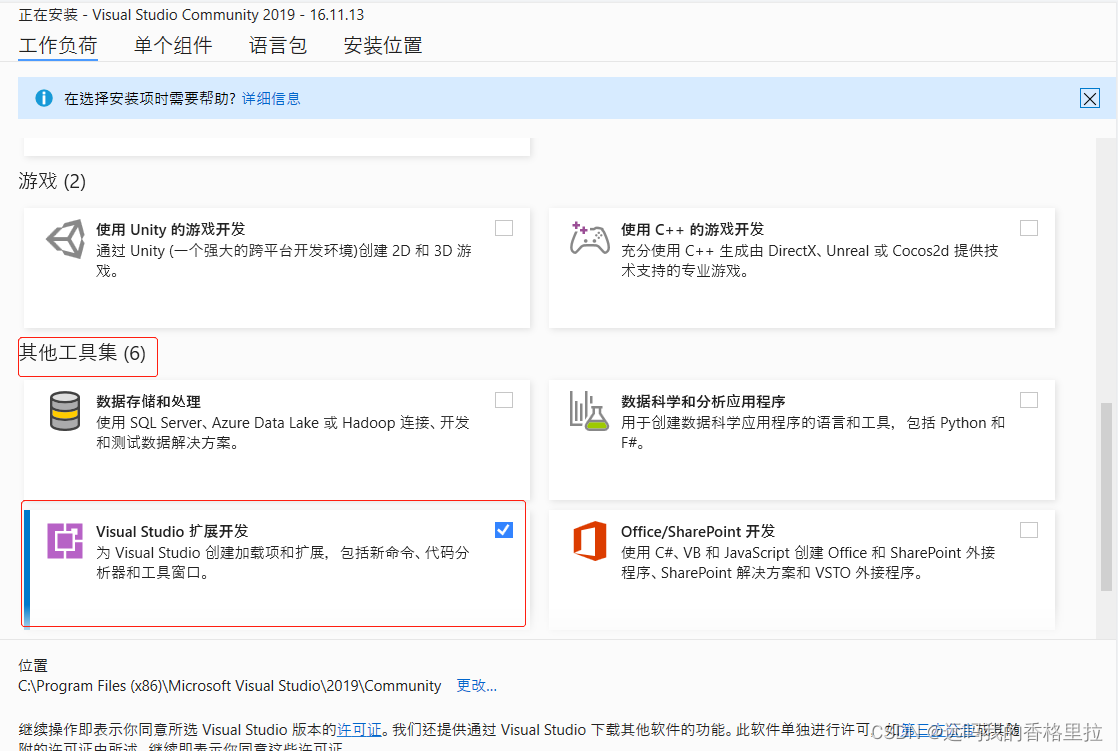The width and height of the screenshot is (1118, 751).
Task: Click the 游戏 (2) section heading
Action: click(x=52, y=181)
